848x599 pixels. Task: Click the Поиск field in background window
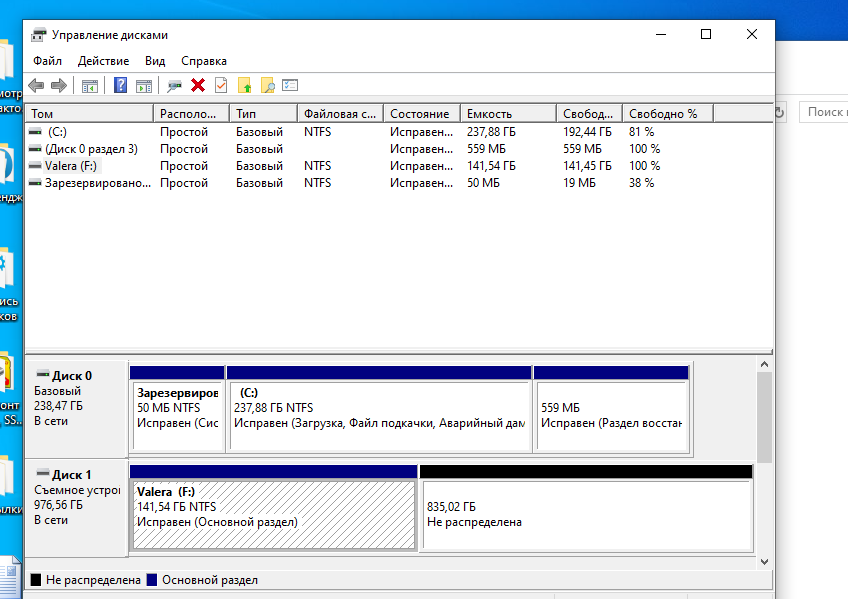coord(824,112)
